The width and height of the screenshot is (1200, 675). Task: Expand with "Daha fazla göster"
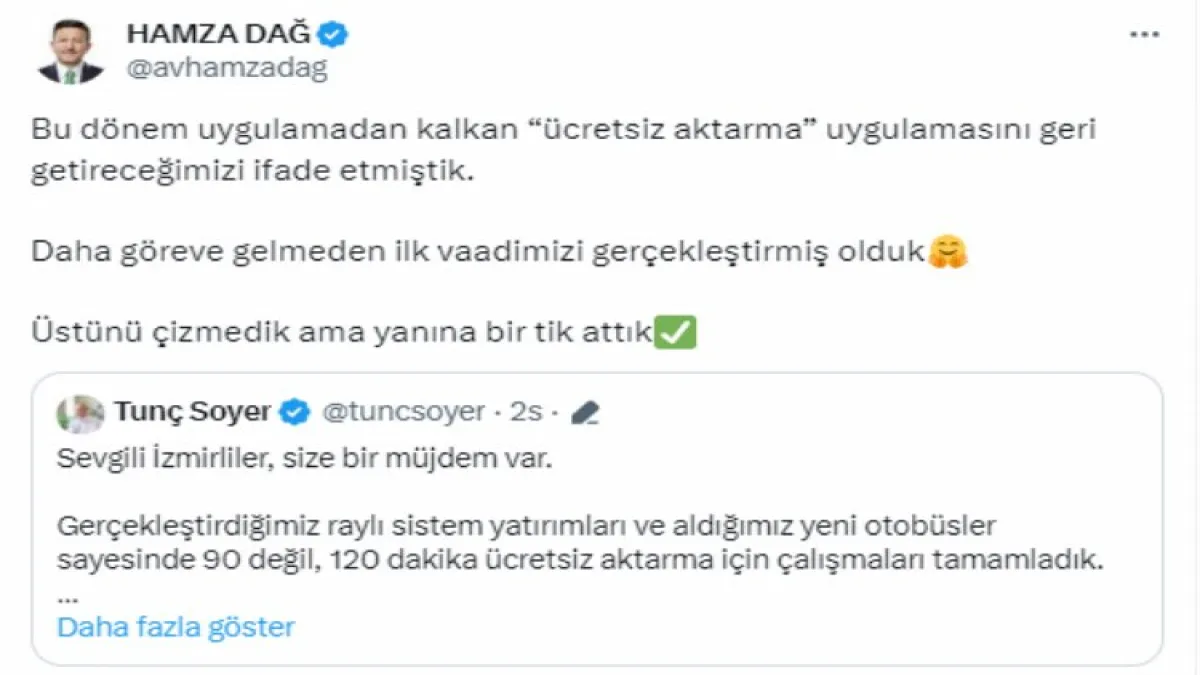[176, 627]
